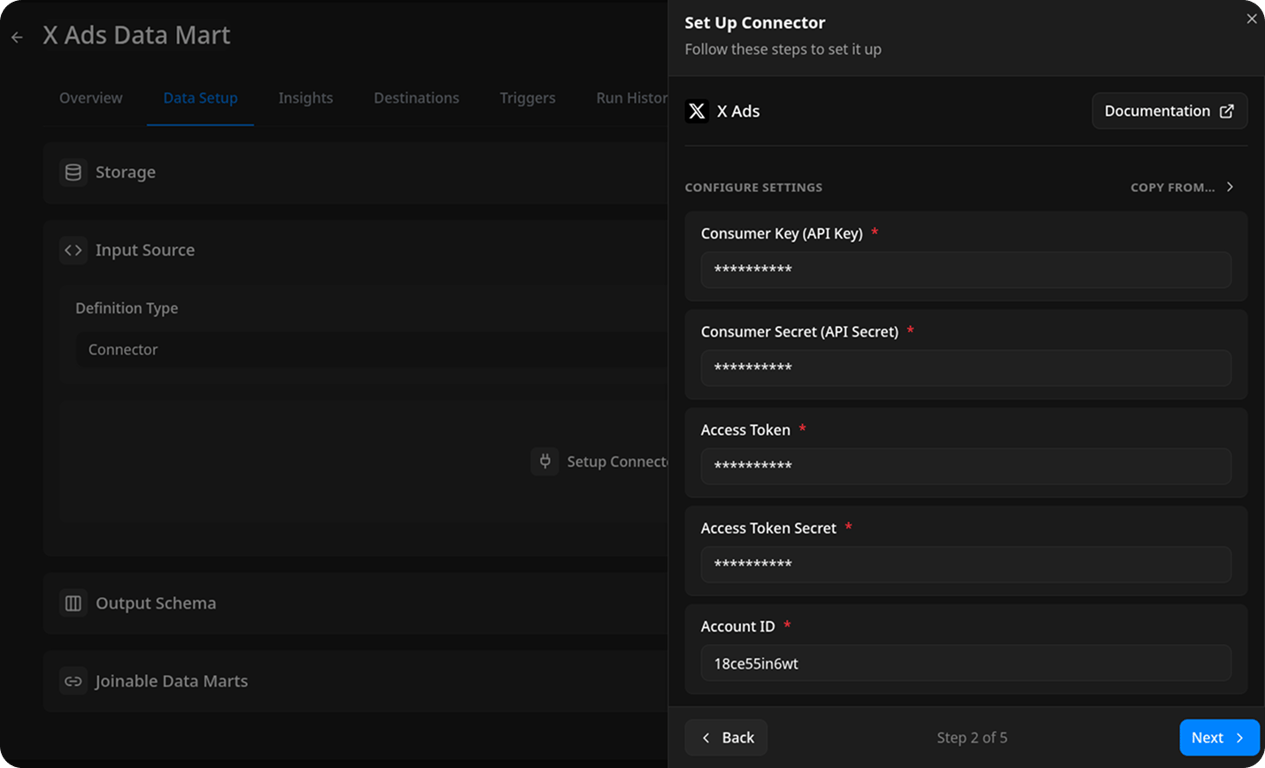This screenshot has width=1265, height=768.
Task: Click Next to continue setup
Action: pos(1220,738)
